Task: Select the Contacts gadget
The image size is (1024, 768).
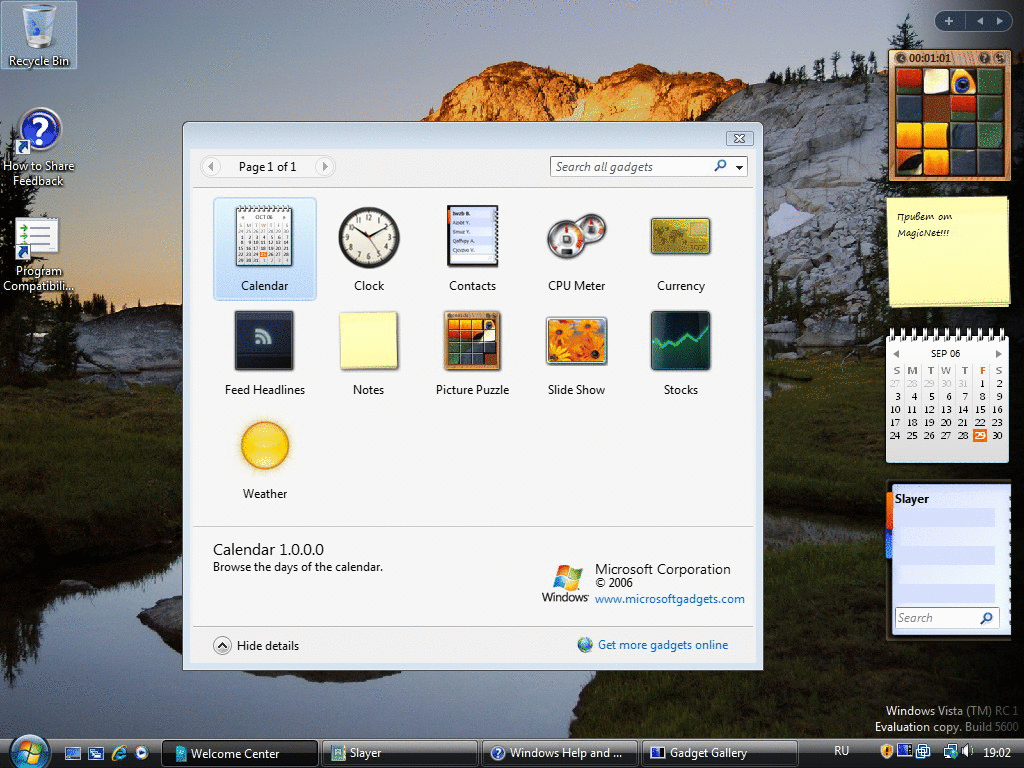Action: coord(472,249)
